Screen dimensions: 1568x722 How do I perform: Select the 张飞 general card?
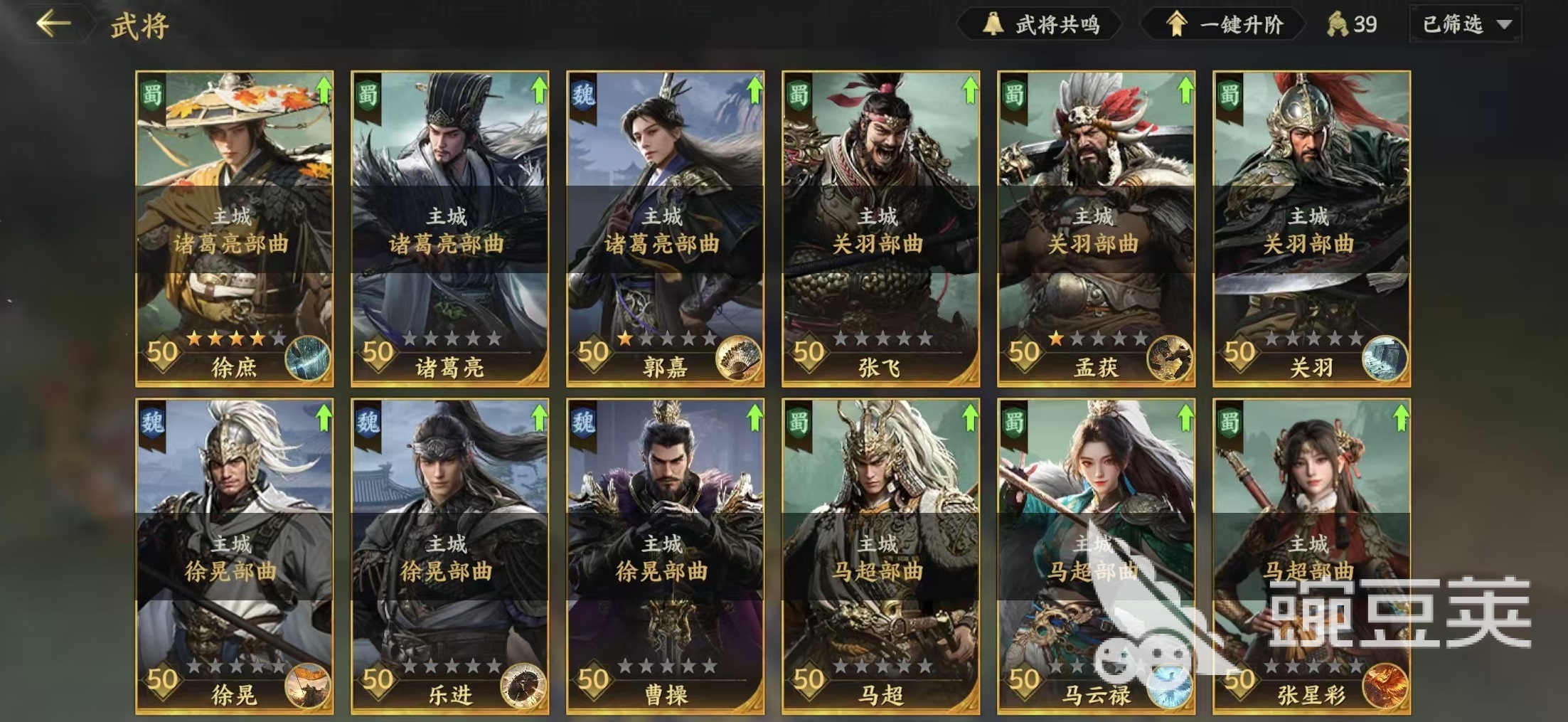pos(881,229)
